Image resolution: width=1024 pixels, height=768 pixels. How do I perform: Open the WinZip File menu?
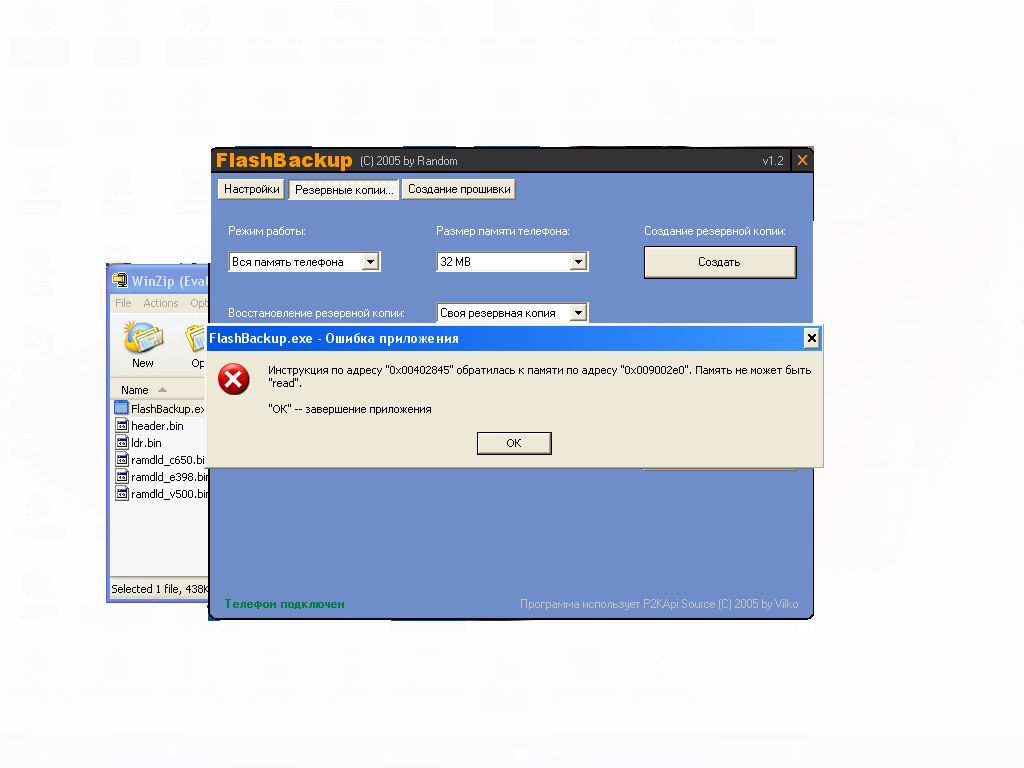tap(123, 303)
